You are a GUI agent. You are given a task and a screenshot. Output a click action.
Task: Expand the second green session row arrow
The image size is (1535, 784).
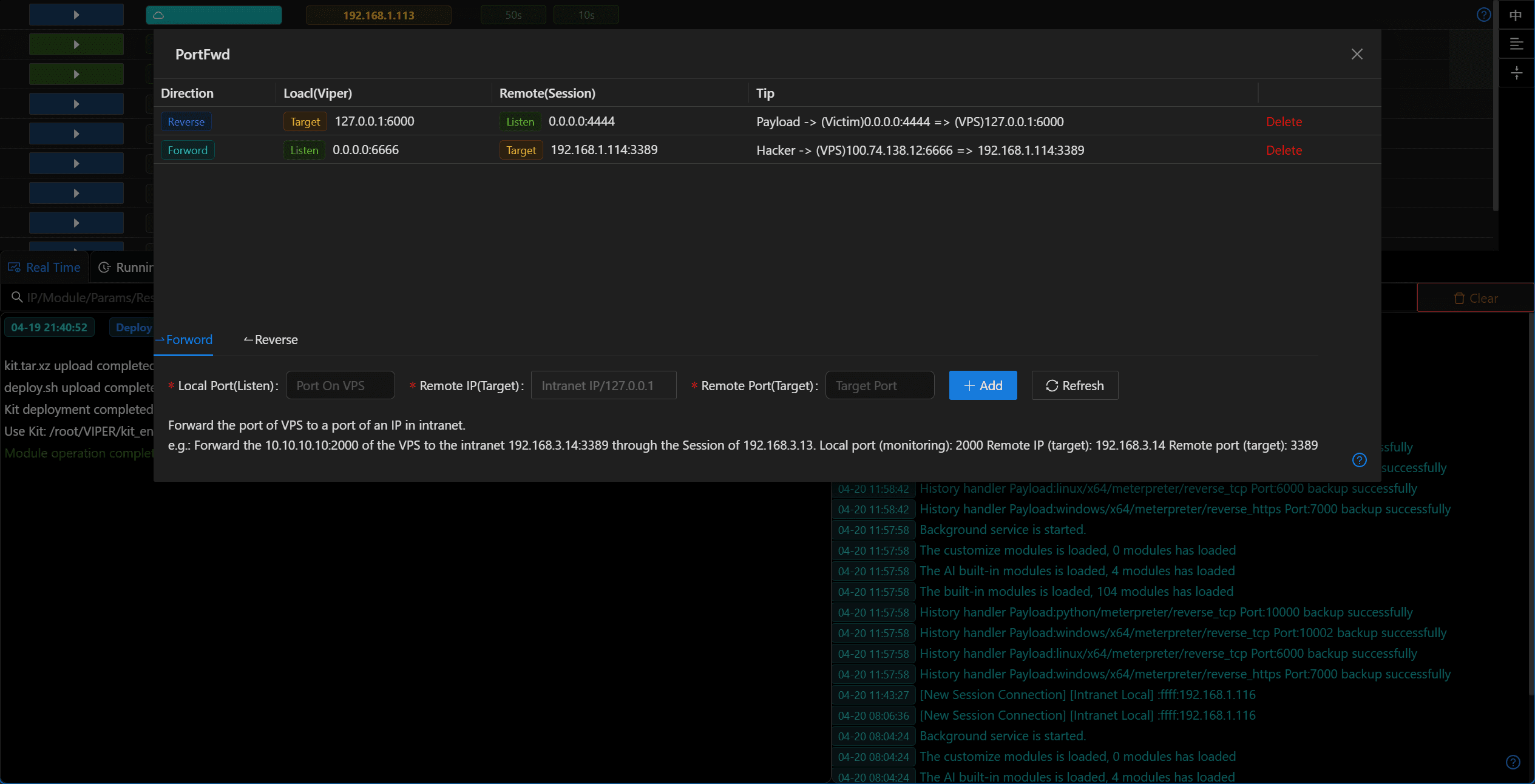[x=76, y=74]
